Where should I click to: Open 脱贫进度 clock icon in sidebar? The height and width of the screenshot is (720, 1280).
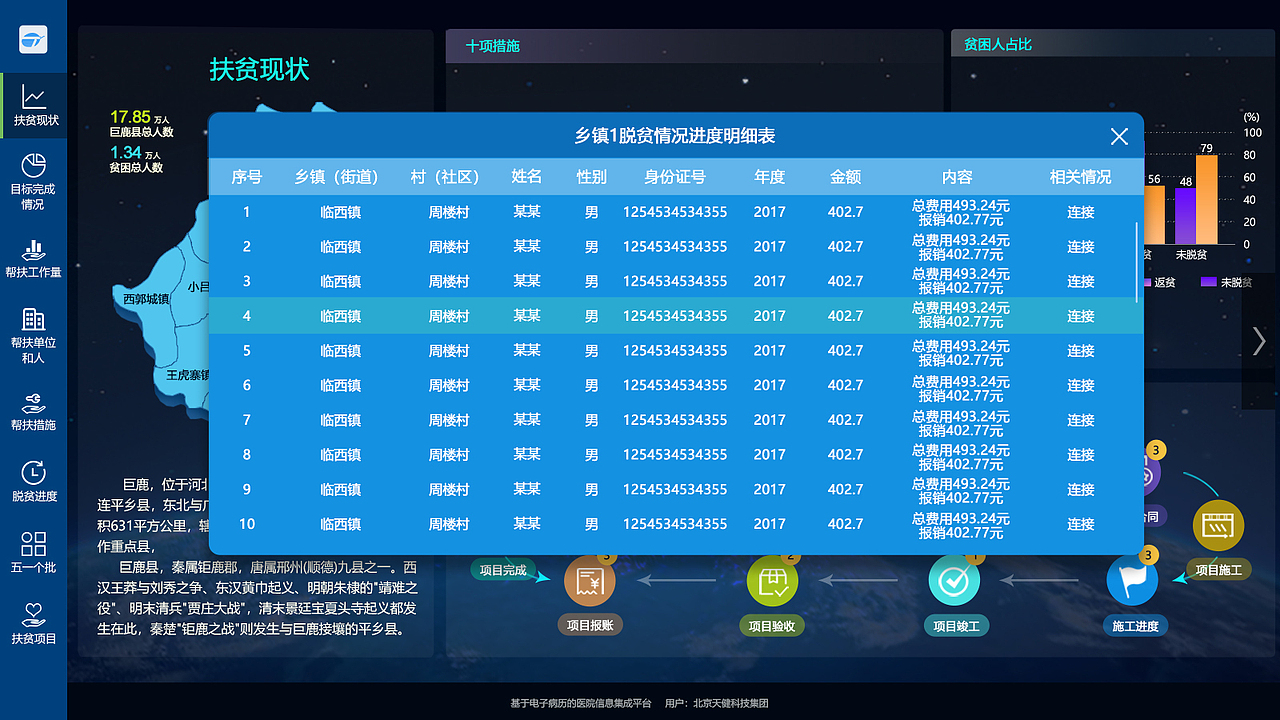point(34,482)
